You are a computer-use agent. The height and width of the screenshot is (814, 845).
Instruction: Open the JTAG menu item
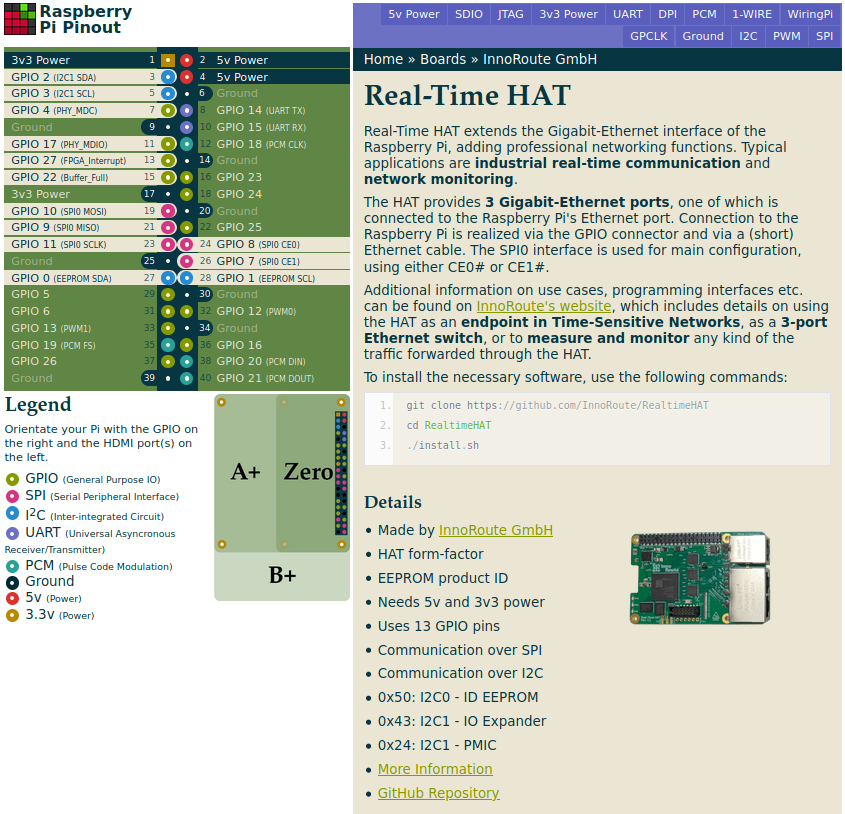click(x=510, y=14)
